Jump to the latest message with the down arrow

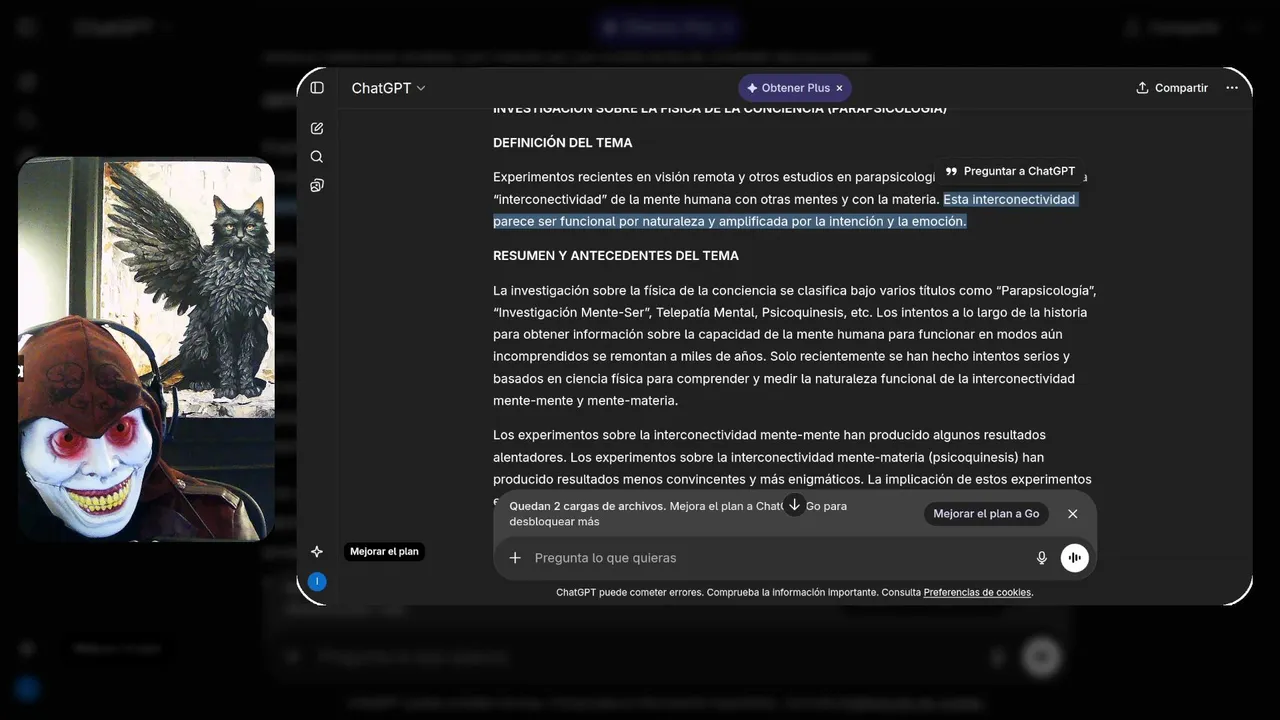coord(794,505)
